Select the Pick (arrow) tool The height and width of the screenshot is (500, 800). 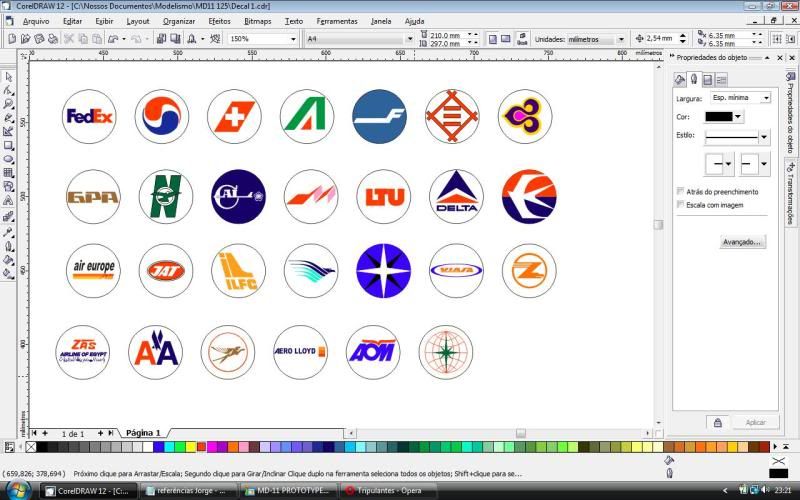tap(8, 77)
